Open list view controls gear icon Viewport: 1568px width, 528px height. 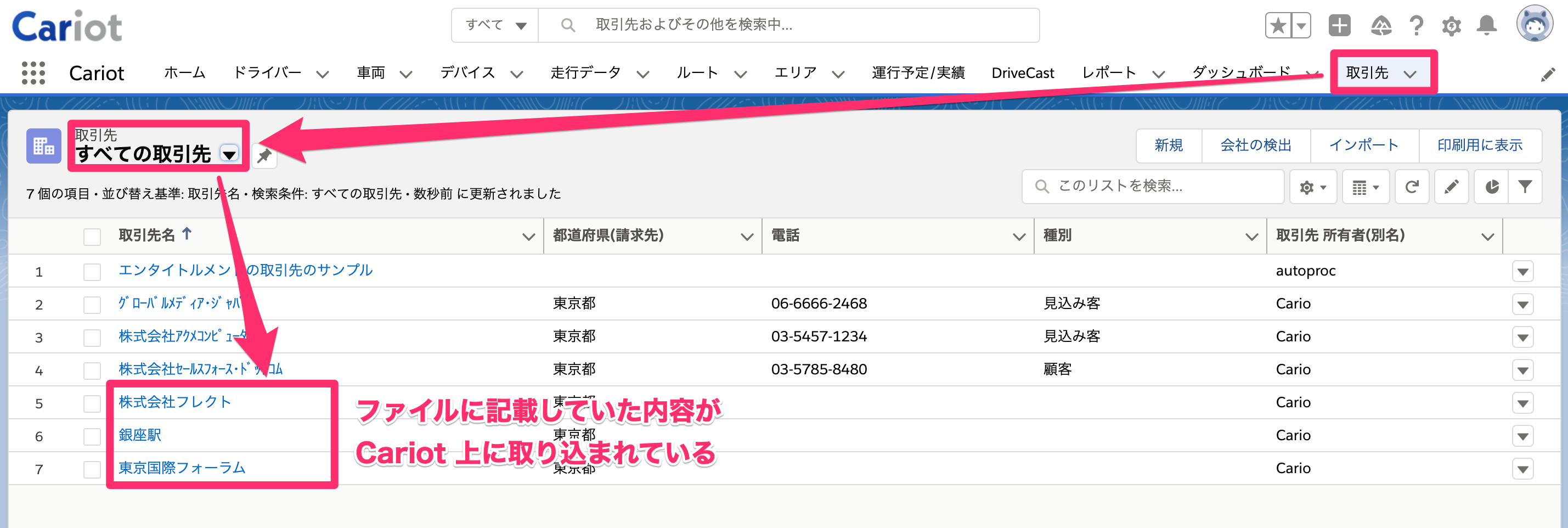(x=1313, y=187)
